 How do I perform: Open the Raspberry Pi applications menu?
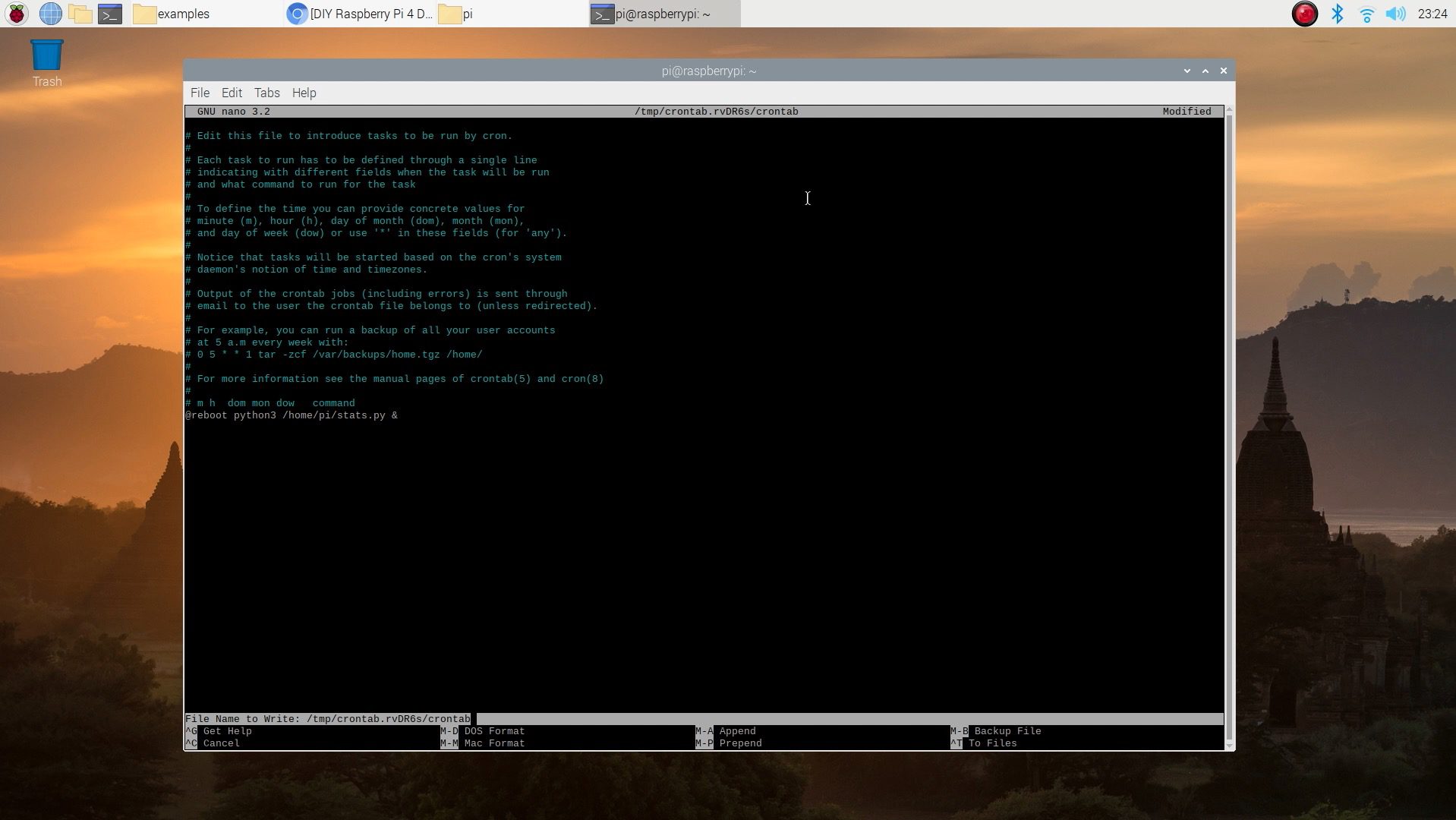(17, 14)
